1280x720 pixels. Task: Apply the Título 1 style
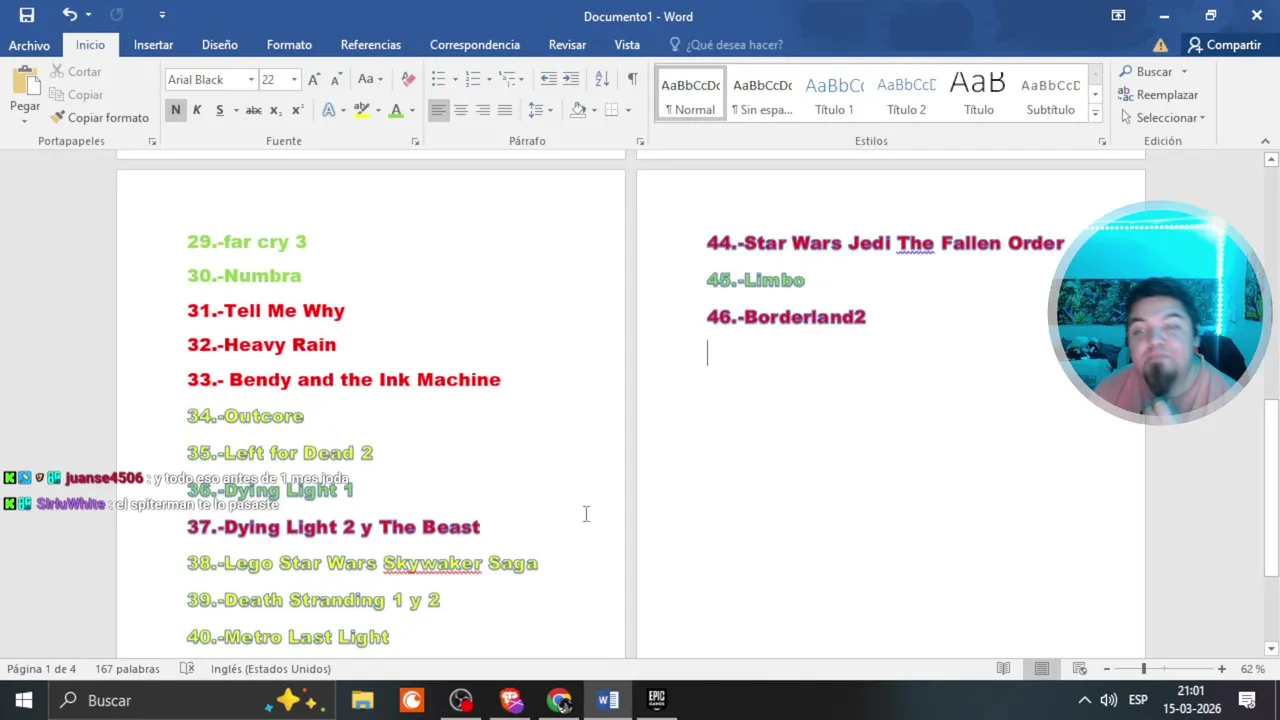pos(834,95)
